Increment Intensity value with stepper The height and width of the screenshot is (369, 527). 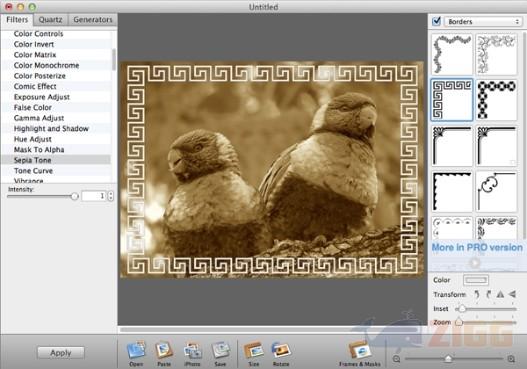(x=111, y=193)
